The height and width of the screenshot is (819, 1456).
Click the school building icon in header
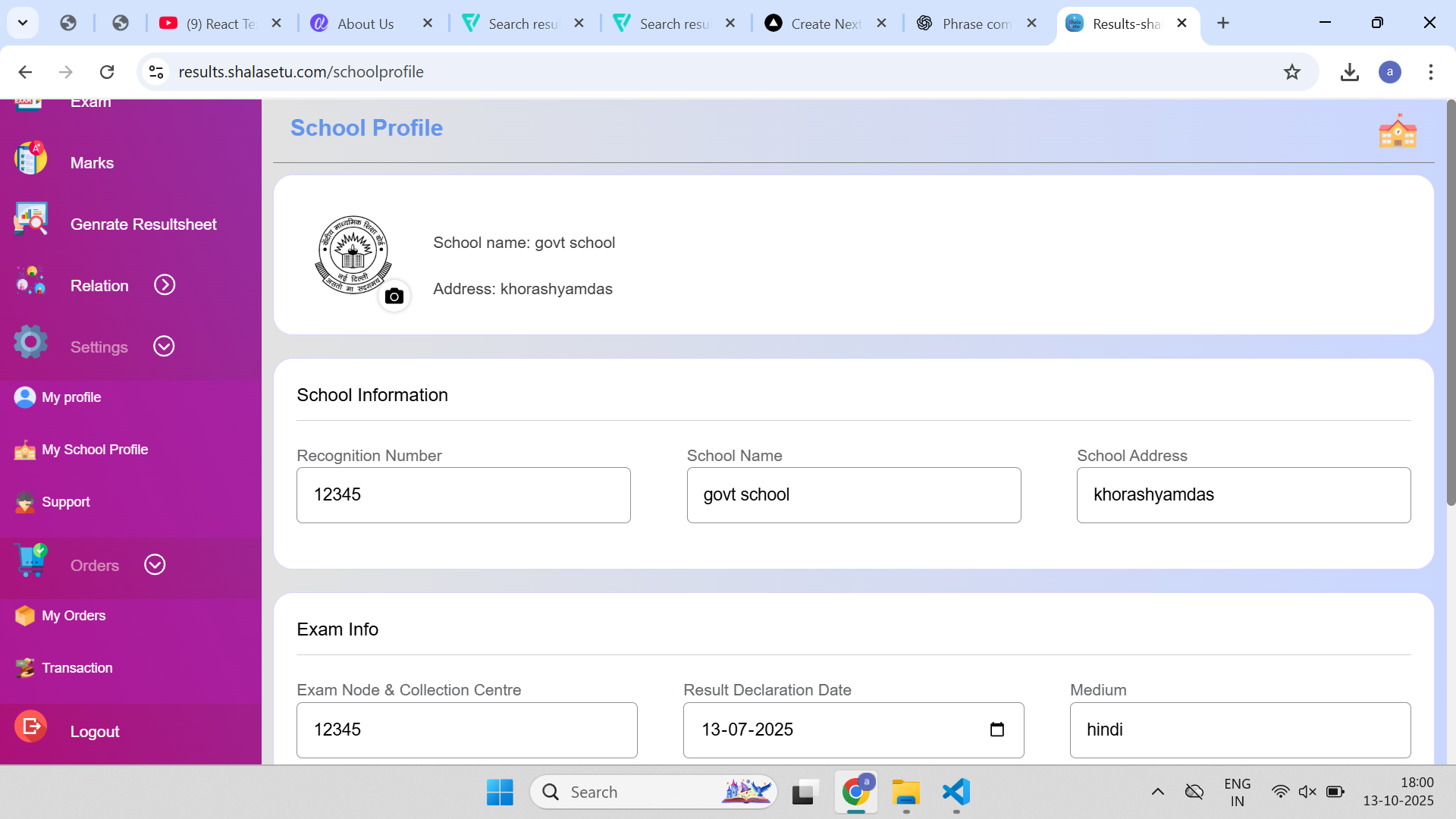click(x=1397, y=131)
